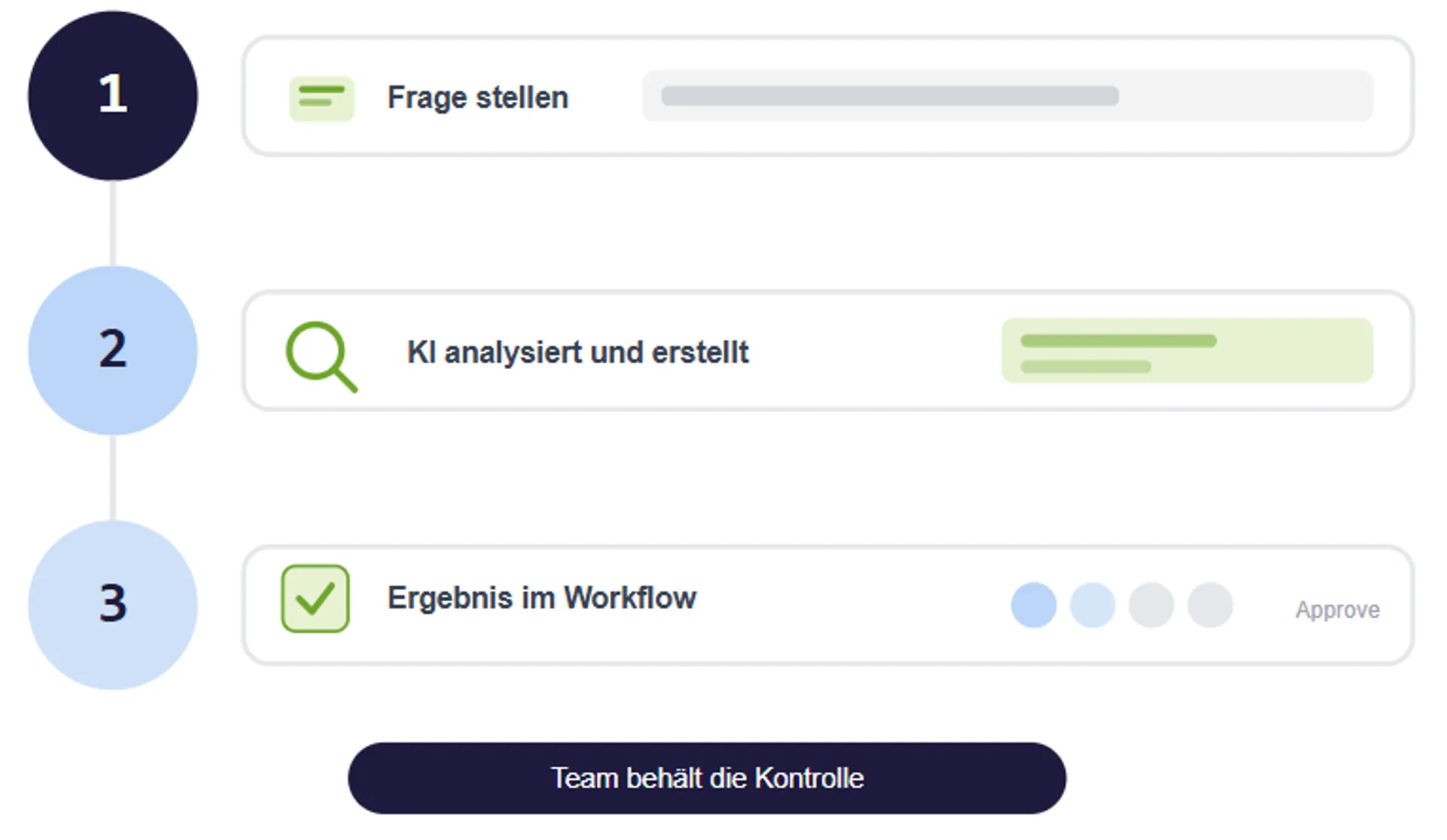Click the first blue dot in the workflow row
1447x840 pixels.
point(1033,605)
